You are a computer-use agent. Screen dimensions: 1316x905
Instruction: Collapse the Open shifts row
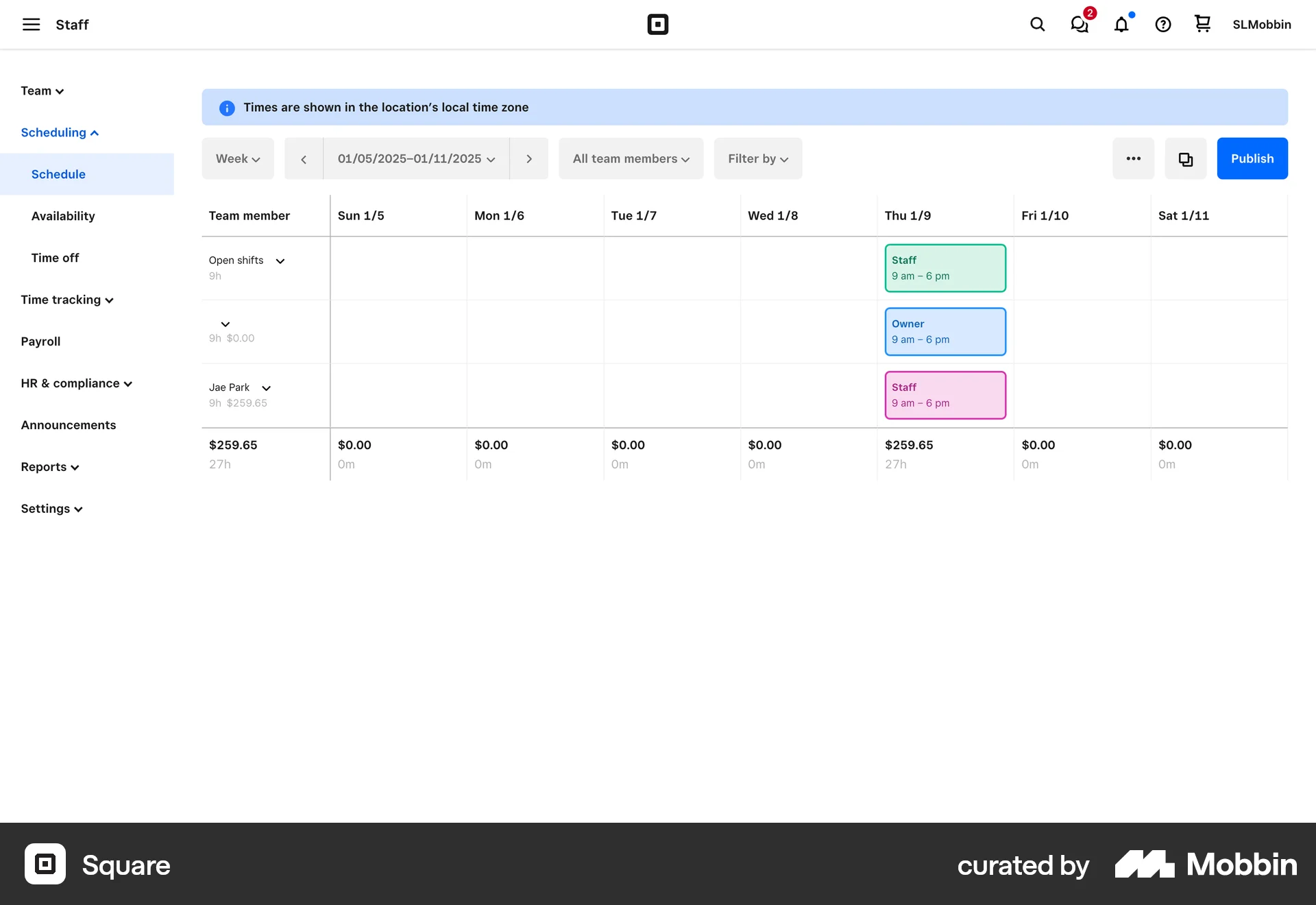pyautogui.click(x=280, y=261)
